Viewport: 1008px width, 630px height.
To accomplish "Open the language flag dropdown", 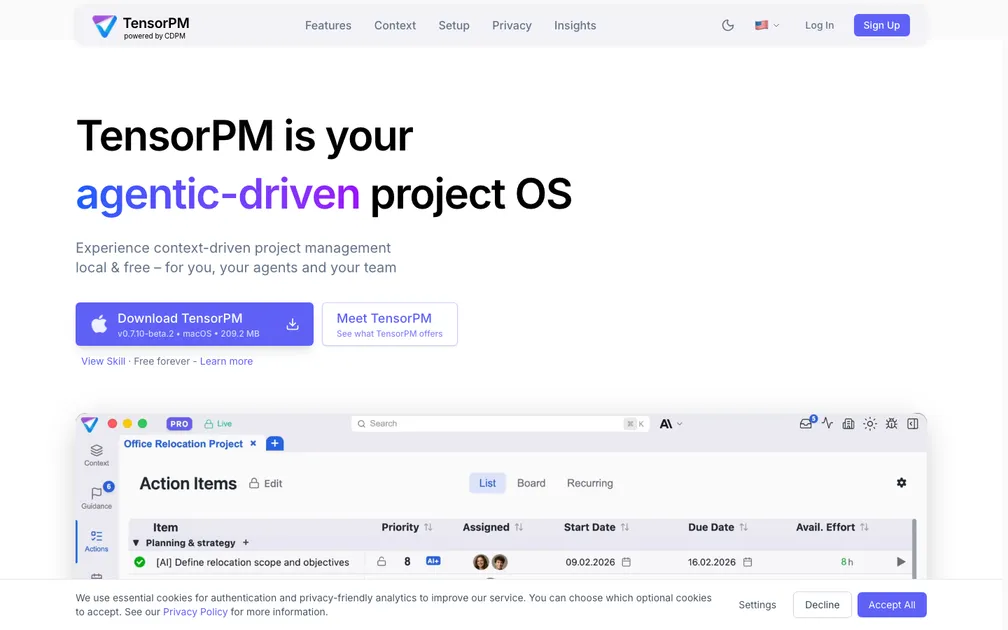I will [767, 25].
